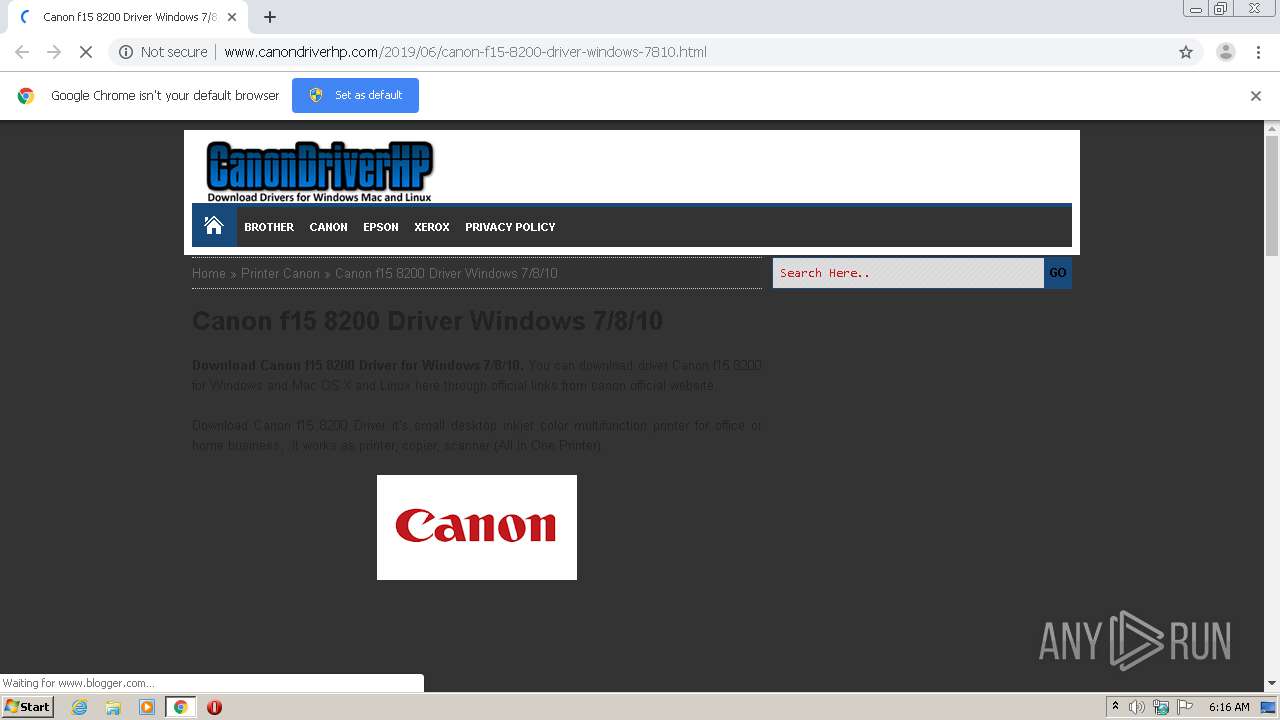Show hidden system tray icons
The height and width of the screenshot is (720, 1280).
click(x=1115, y=707)
